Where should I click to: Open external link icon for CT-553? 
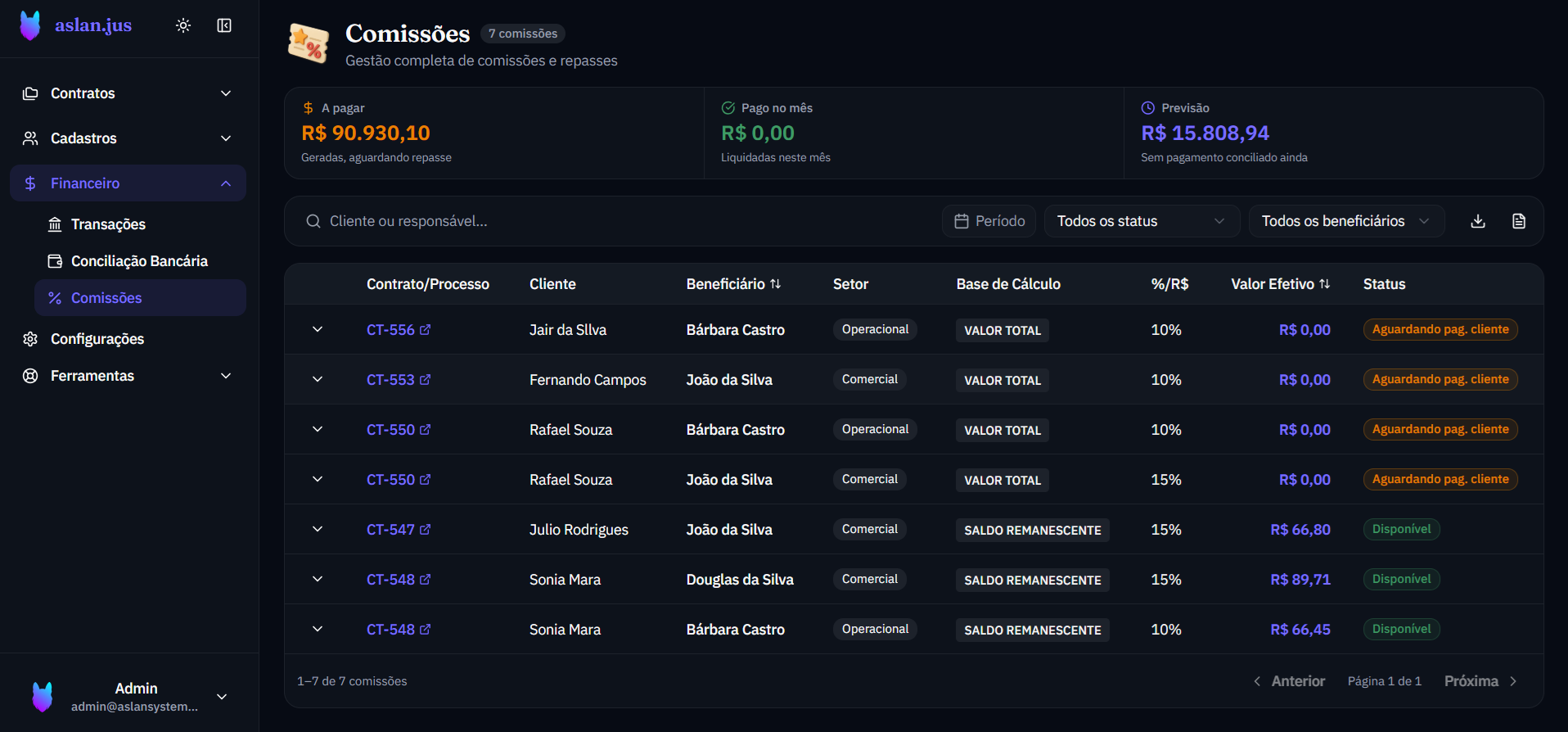[x=425, y=380]
